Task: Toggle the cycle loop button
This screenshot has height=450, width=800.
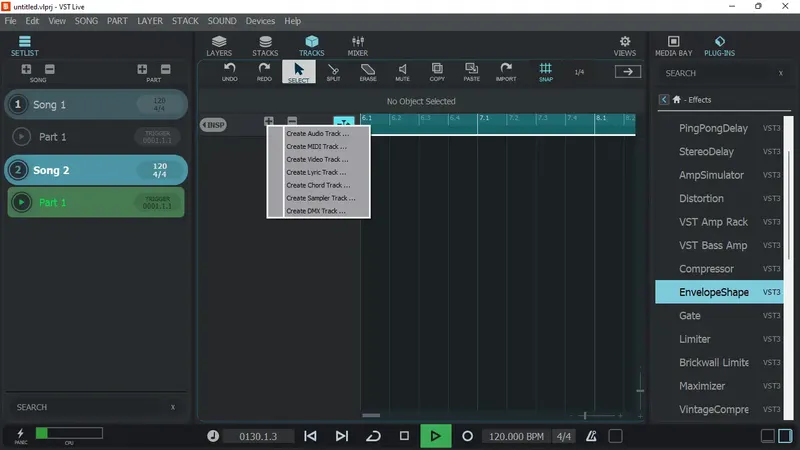Action: coord(373,436)
